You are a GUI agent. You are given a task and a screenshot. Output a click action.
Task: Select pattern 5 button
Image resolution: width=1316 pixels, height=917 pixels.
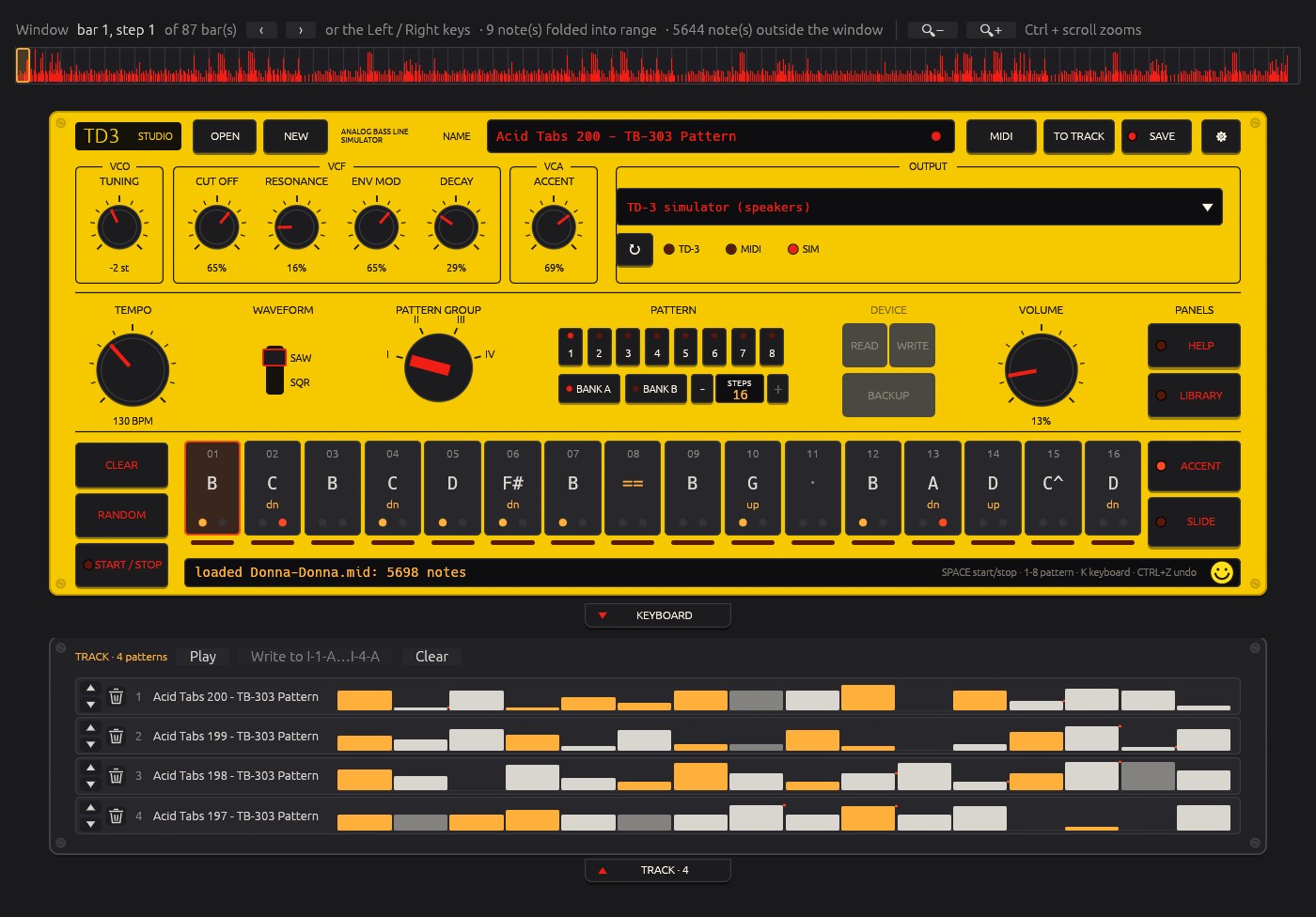(x=685, y=347)
